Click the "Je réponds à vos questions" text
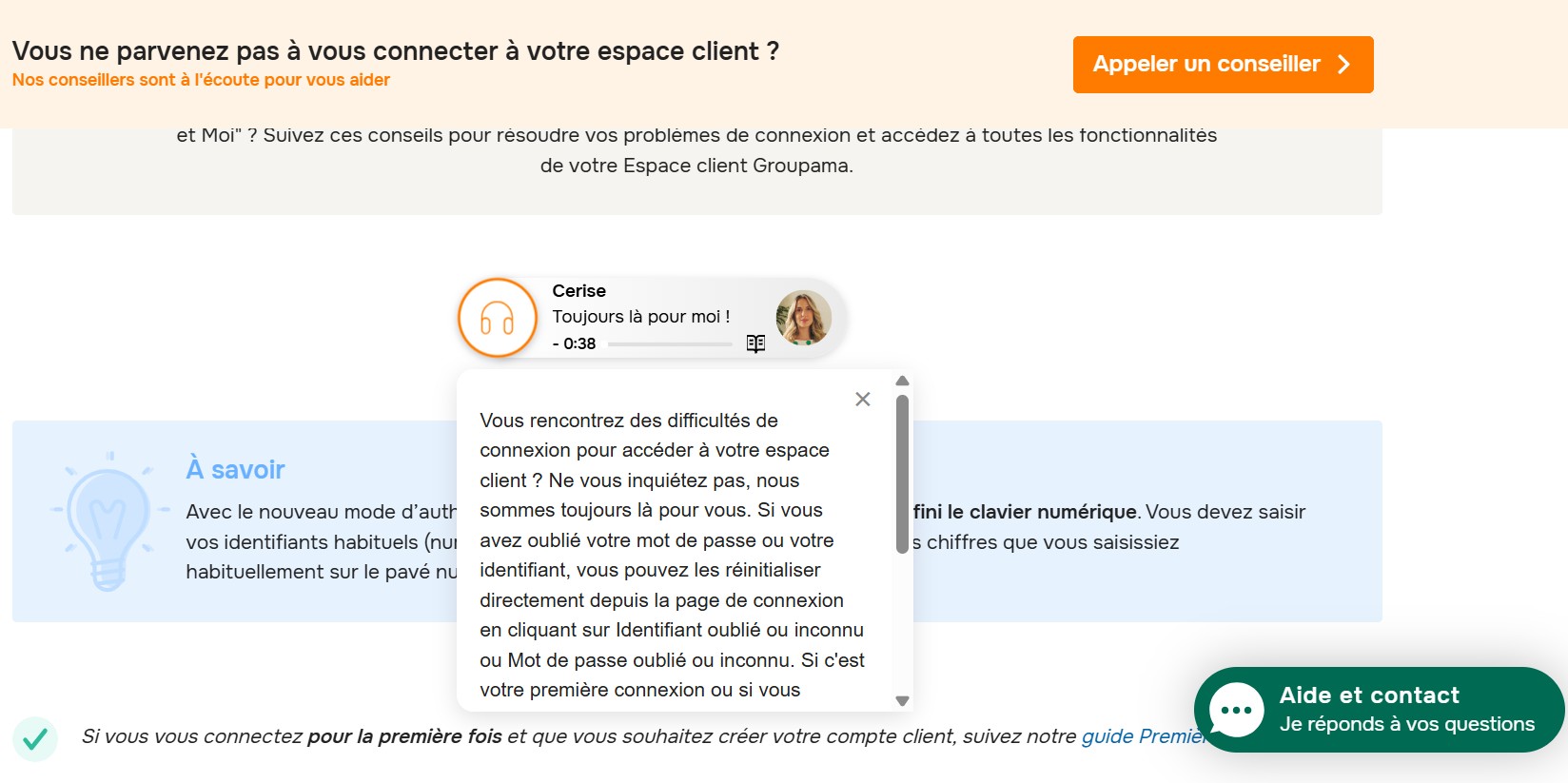 pyautogui.click(x=1406, y=724)
